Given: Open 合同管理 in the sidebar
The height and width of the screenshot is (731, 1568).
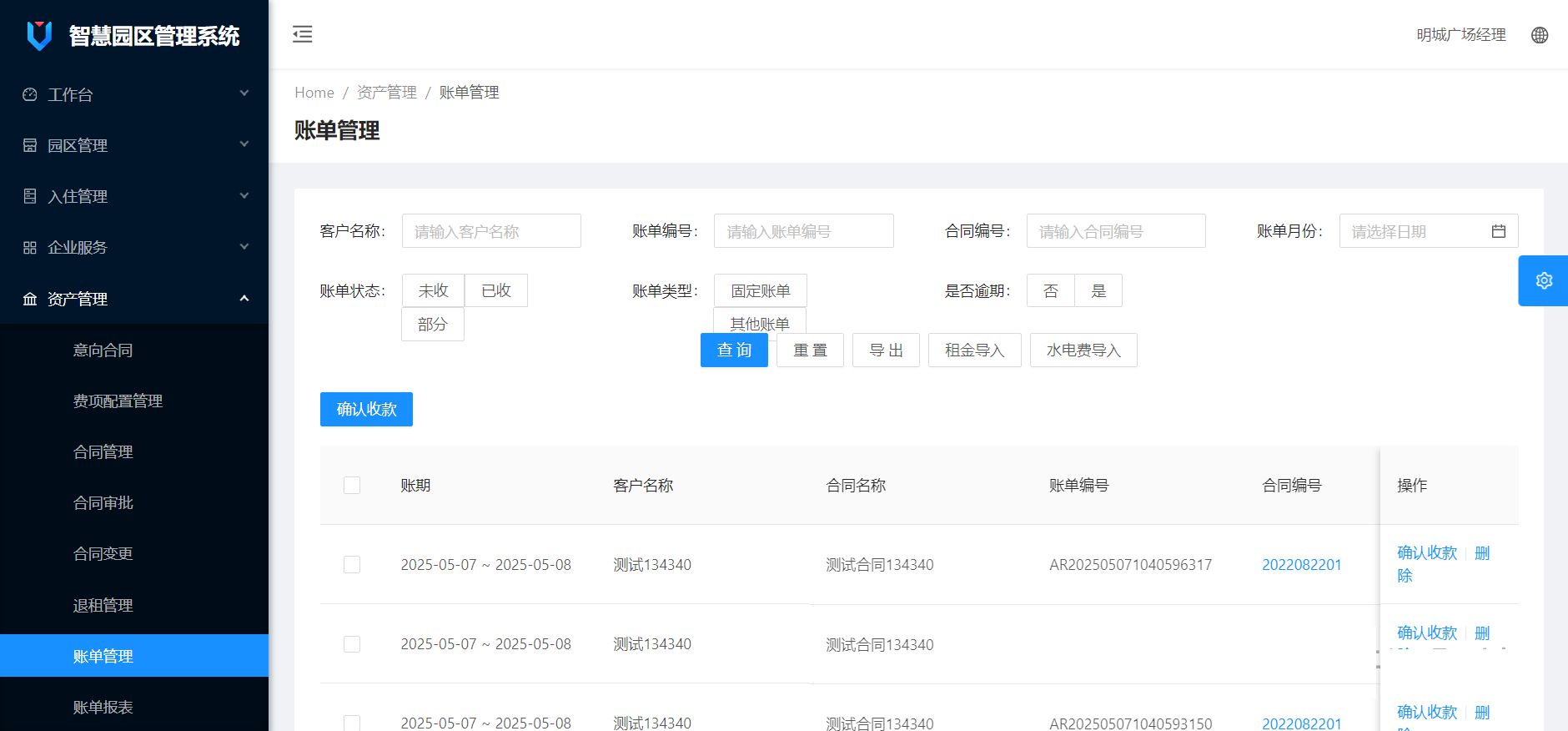Looking at the screenshot, I should coord(103,451).
